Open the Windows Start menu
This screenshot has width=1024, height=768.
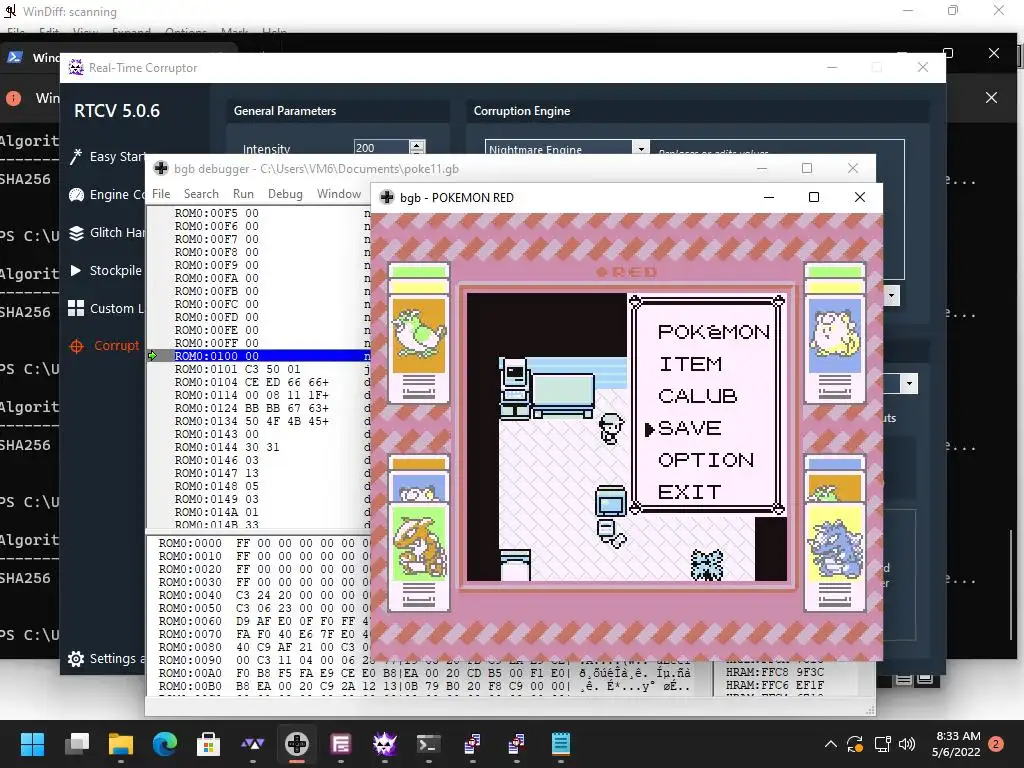pyautogui.click(x=32, y=744)
